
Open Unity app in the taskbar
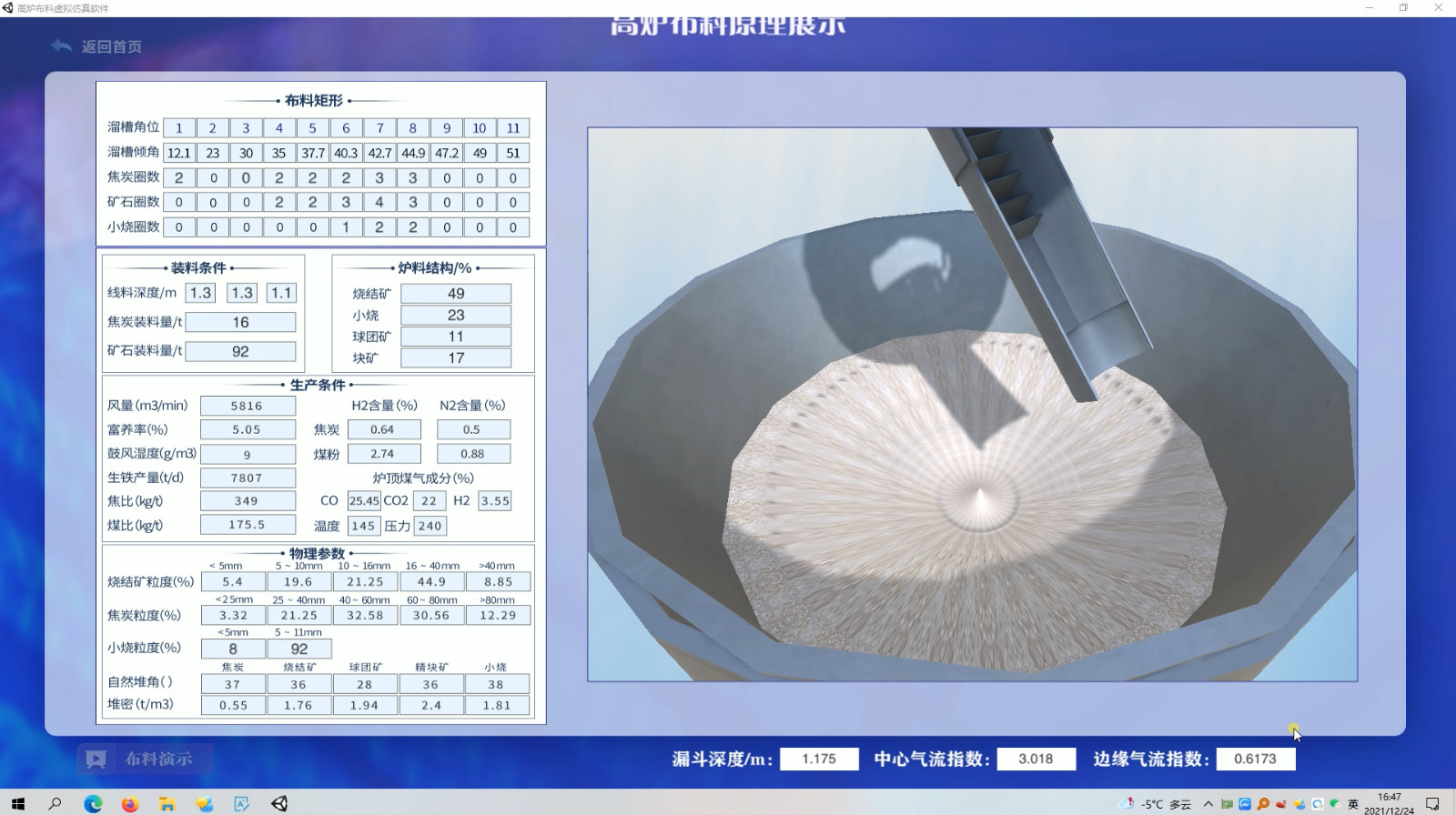pos(279,804)
